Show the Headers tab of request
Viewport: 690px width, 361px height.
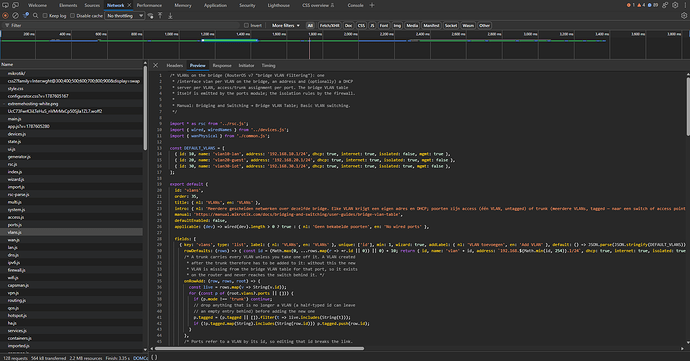tap(174, 65)
